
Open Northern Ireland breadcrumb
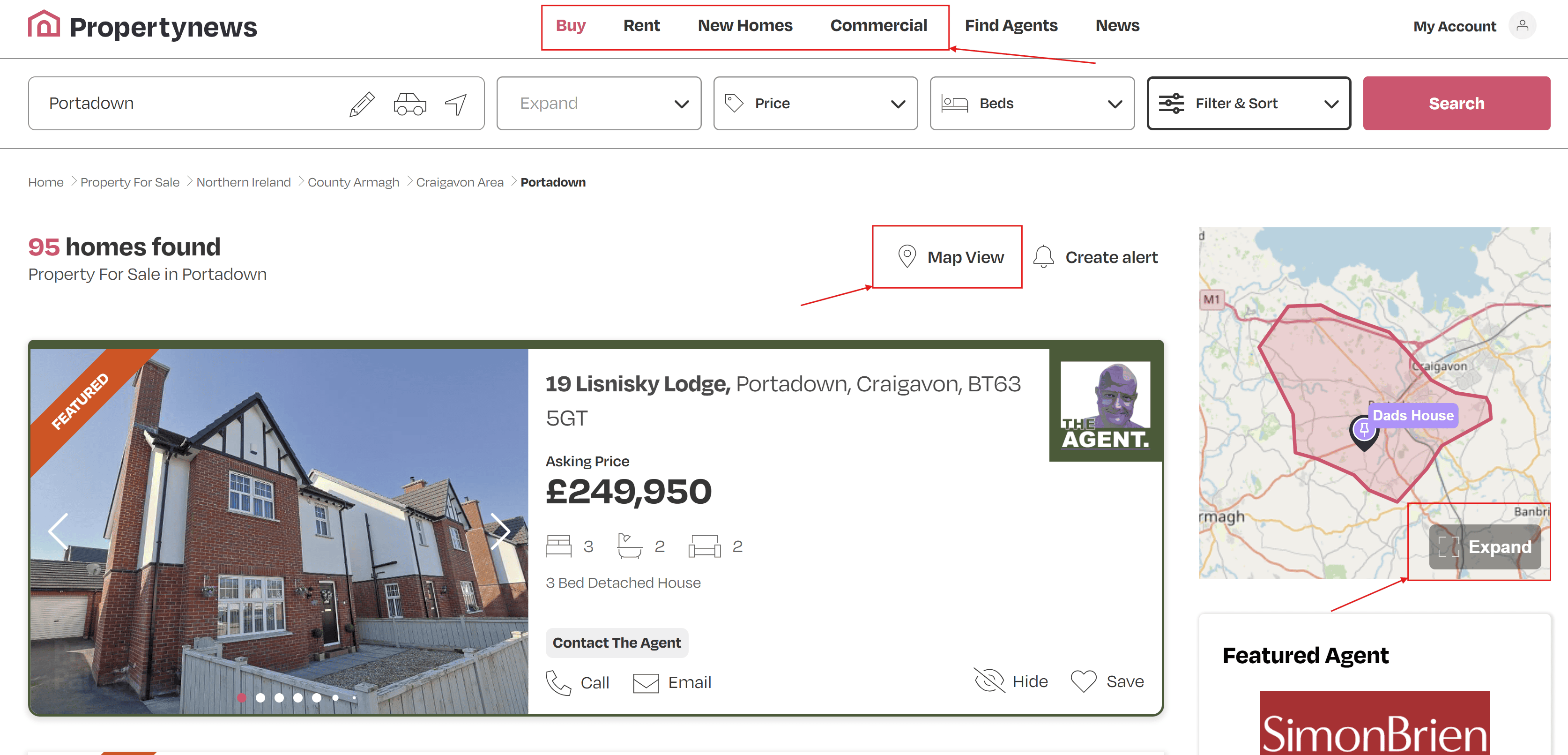coord(244,182)
